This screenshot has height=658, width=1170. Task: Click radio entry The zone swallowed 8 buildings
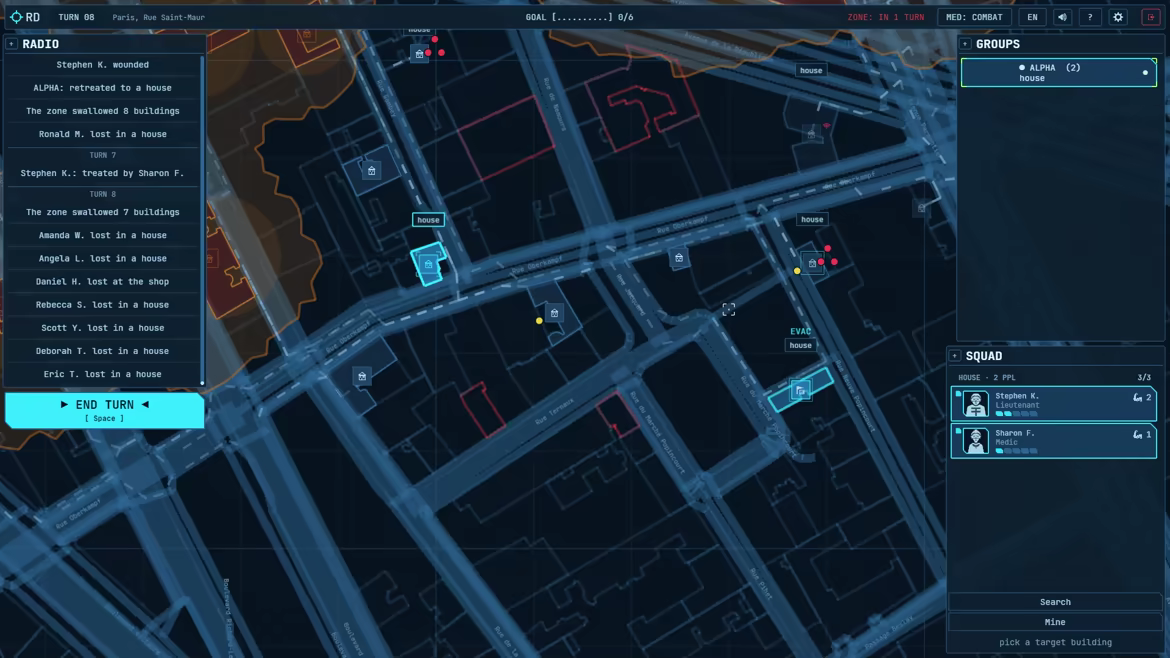102,111
